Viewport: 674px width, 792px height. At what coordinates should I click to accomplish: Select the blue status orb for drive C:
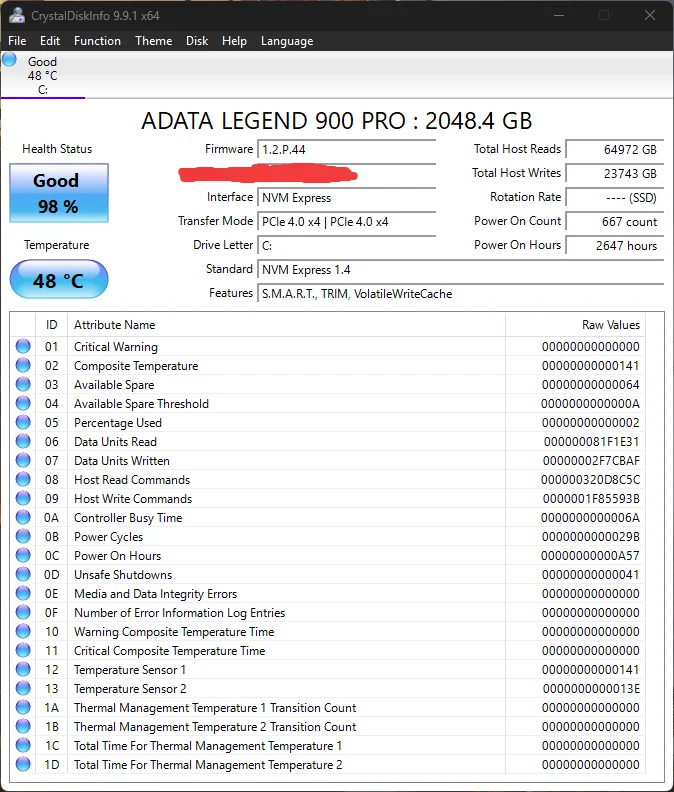coord(9,60)
